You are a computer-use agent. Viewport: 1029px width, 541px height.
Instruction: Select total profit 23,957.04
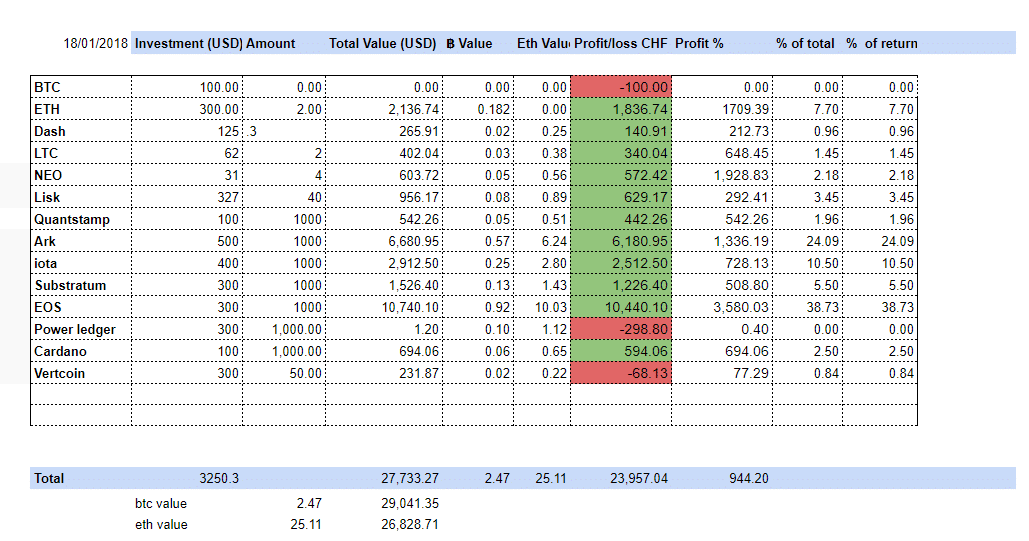[x=639, y=479]
